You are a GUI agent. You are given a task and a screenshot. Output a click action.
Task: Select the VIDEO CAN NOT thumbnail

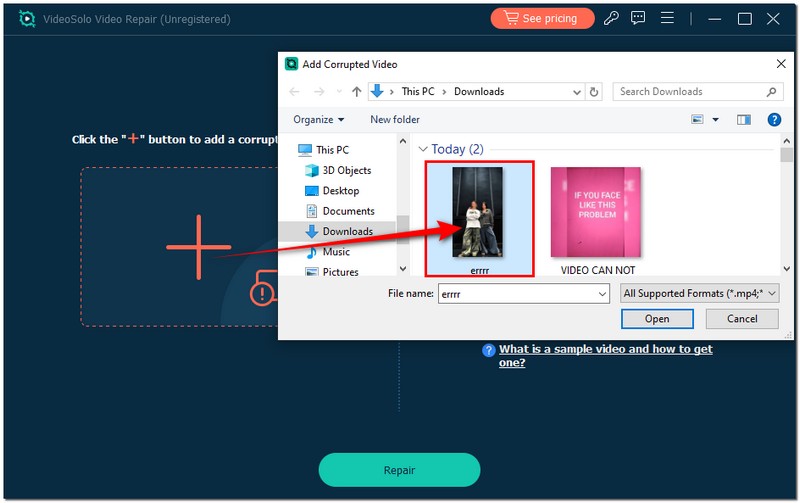596,212
